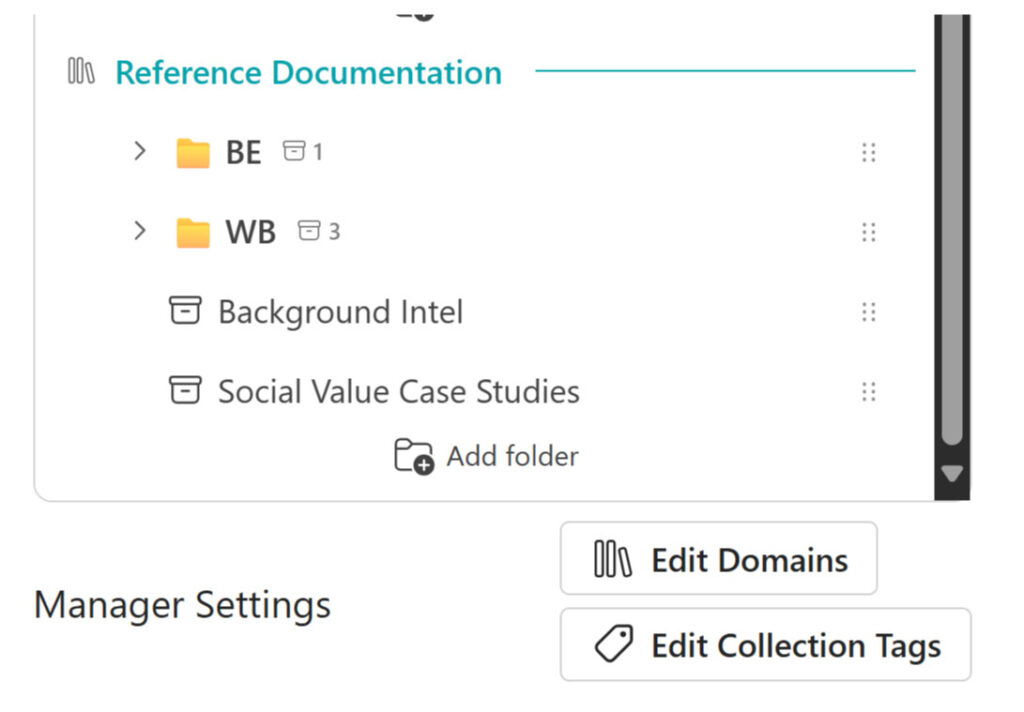Expand the WB folder chevron
The width and height of the screenshot is (1024, 712).
point(140,232)
